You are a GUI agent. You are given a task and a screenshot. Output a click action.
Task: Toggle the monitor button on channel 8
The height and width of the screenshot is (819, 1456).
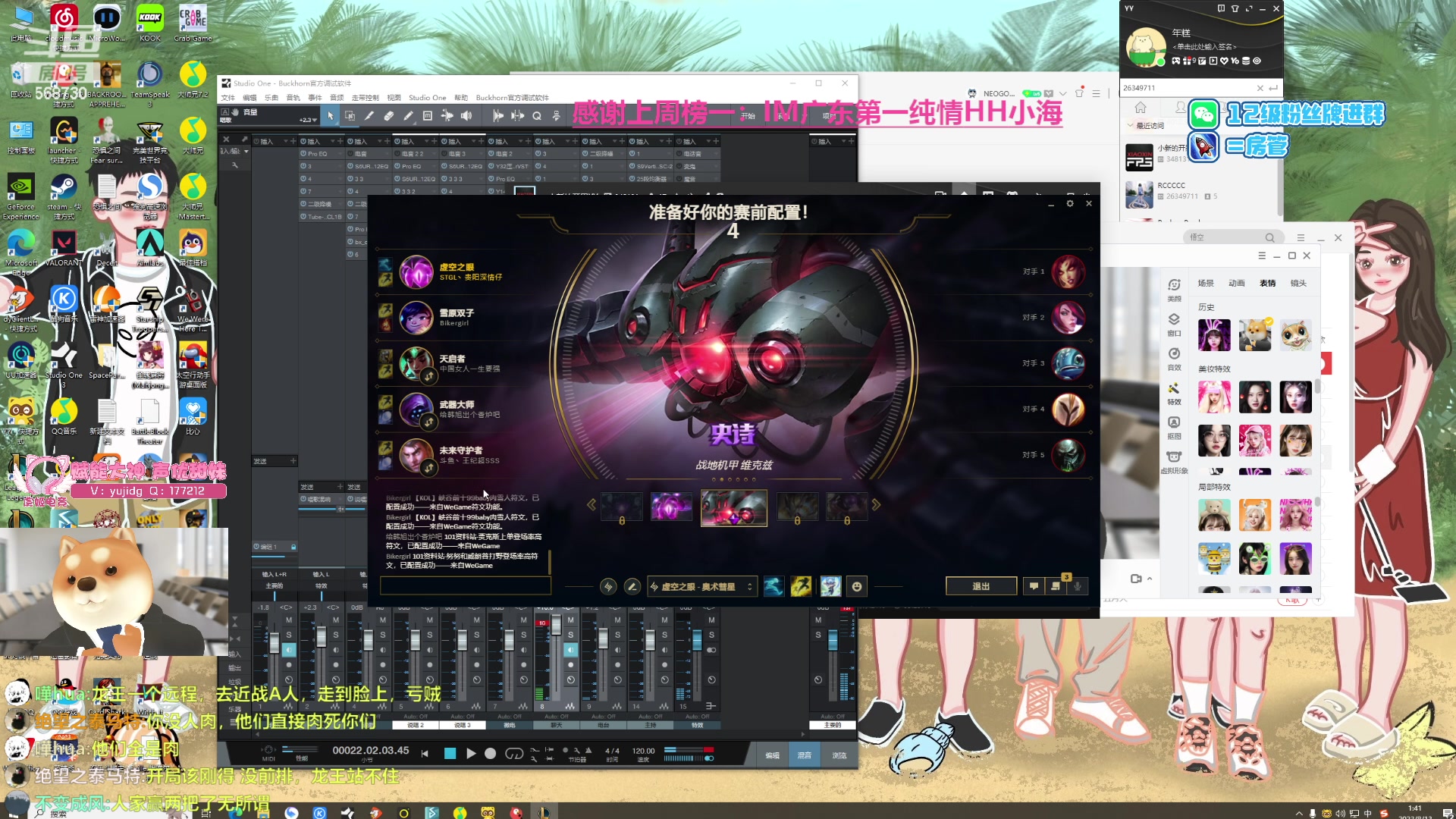(570, 650)
